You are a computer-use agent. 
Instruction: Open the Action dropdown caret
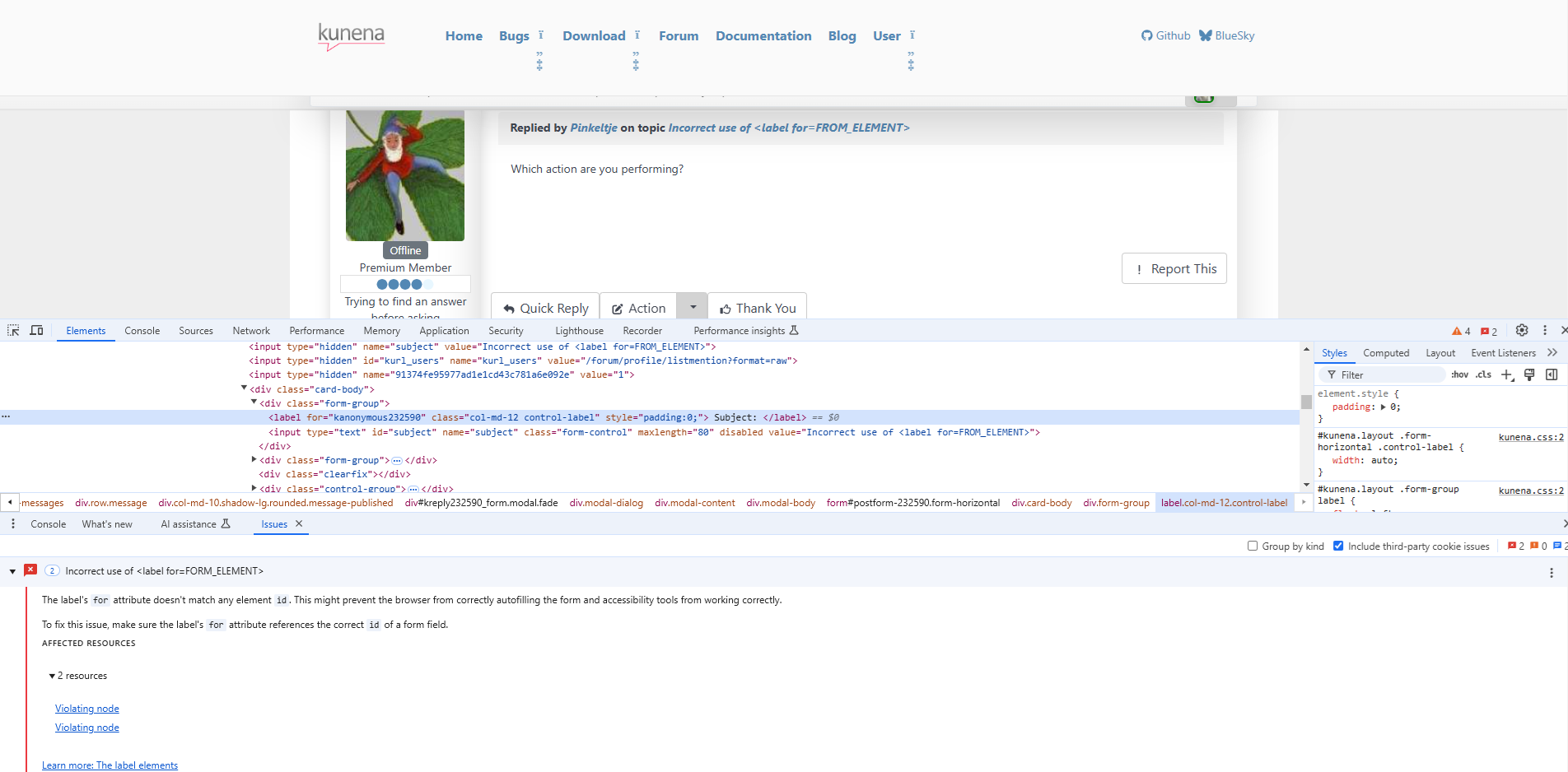pyautogui.click(x=693, y=307)
